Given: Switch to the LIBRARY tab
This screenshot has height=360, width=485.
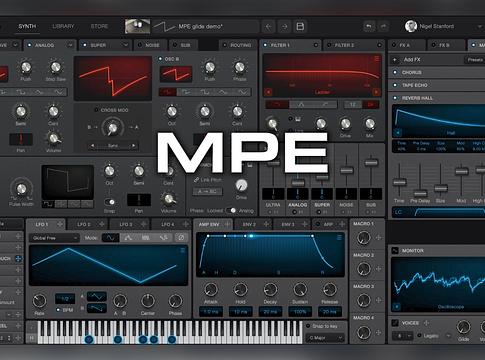Looking at the screenshot, I should pyautogui.click(x=63, y=26).
